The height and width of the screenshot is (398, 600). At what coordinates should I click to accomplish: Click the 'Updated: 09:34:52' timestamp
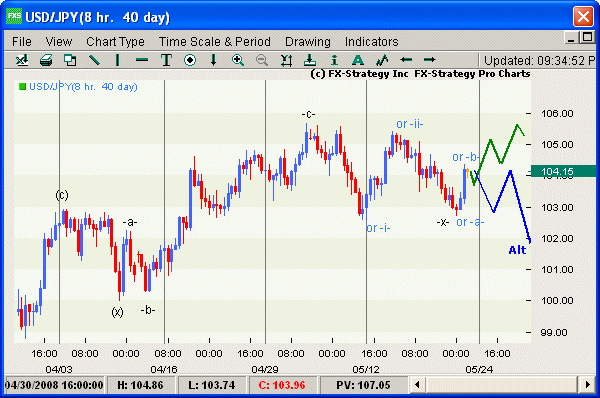coord(539,60)
